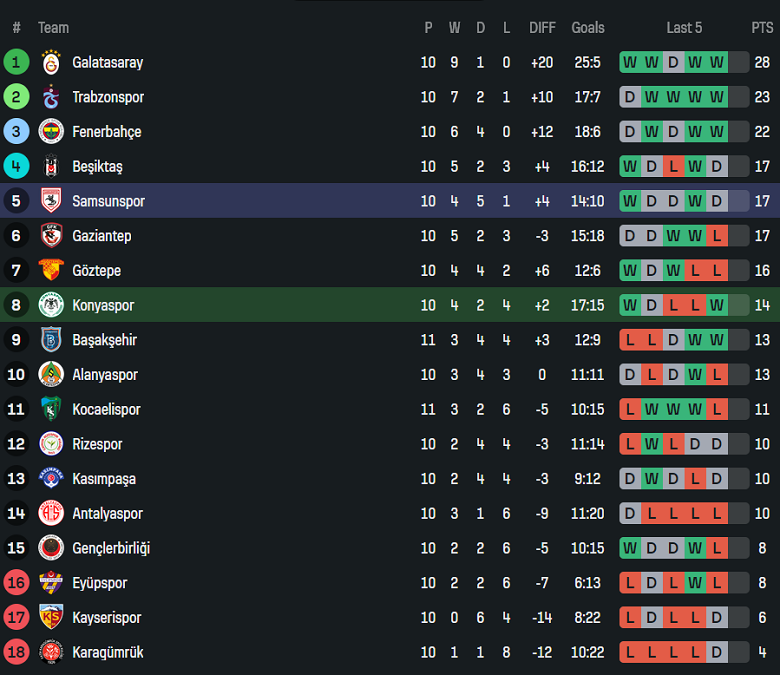Click the Fenerbahçe club badge
The image size is (780, 675).
point(51,132)
